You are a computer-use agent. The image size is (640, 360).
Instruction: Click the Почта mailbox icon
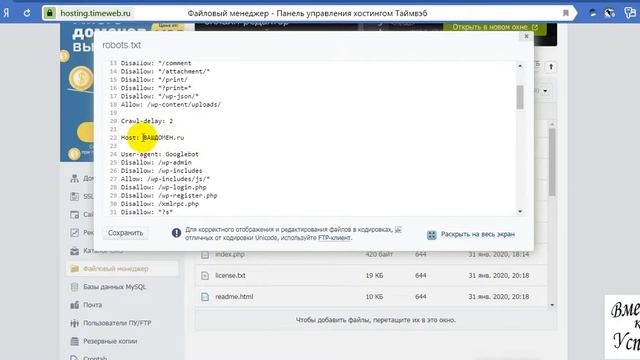pyautogui.click(x=74, y=305)
